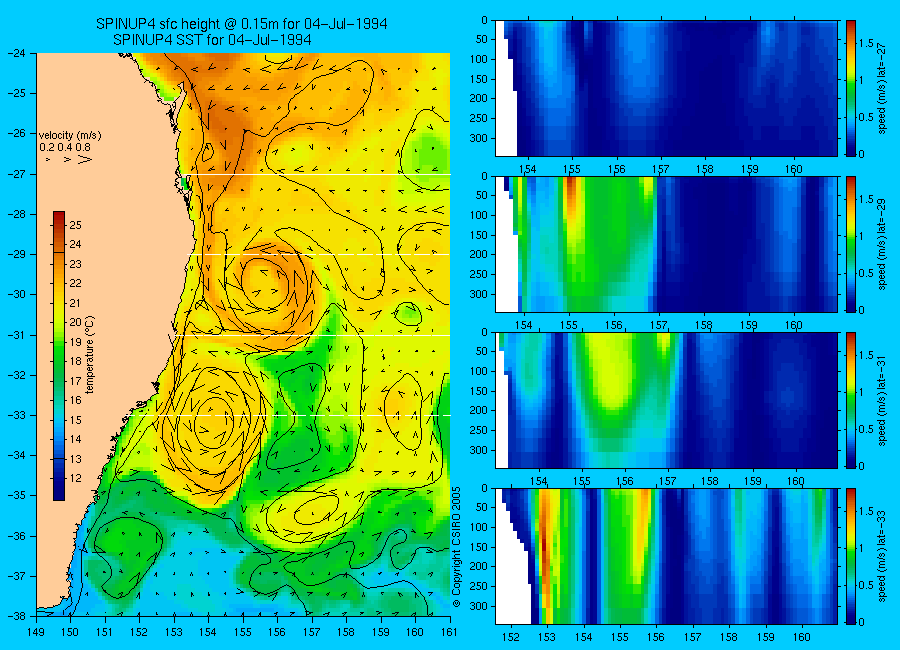Click the 'speed (m/s) lat=-33' label
The height and width of the screenshot is (650, 900).
coord(883,557)
